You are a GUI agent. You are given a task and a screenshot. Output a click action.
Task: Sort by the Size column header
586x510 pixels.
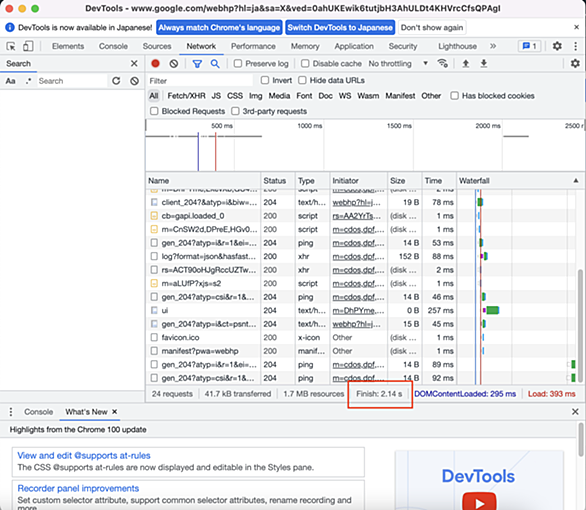point(404,181)
